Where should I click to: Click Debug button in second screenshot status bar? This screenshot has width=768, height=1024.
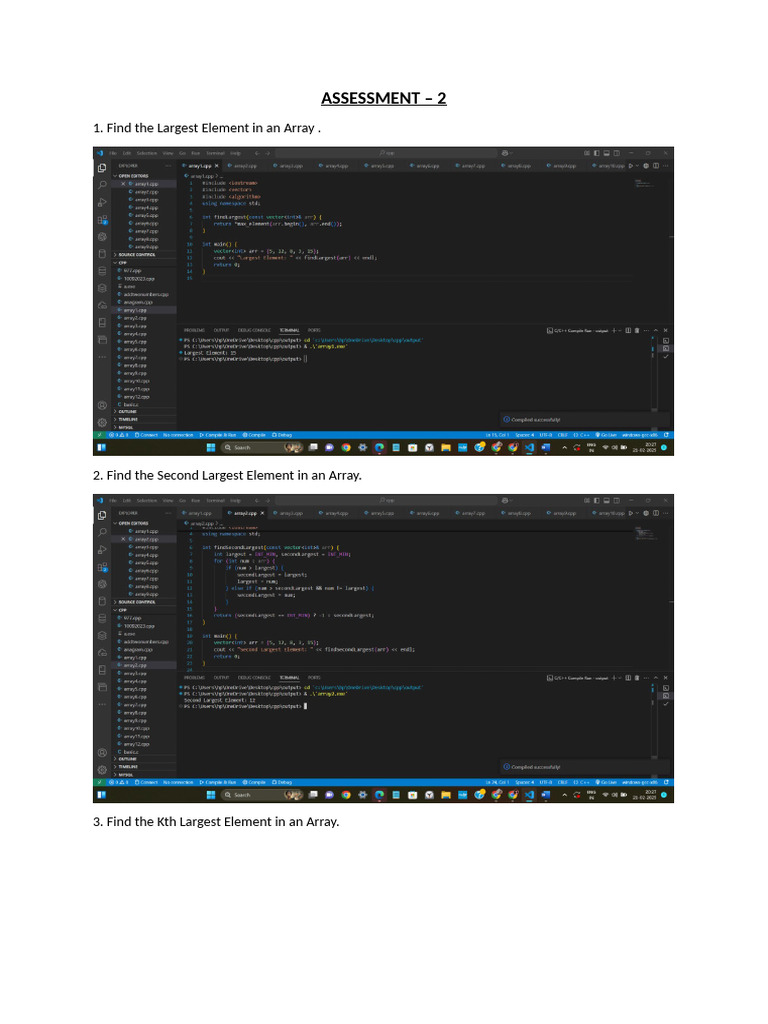coord(282,782)
